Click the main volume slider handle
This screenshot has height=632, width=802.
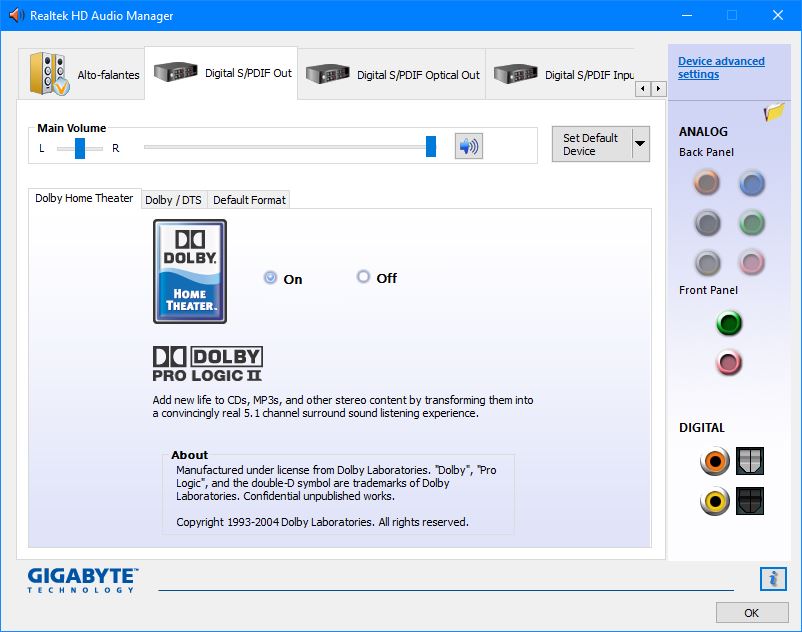point(431,147)
